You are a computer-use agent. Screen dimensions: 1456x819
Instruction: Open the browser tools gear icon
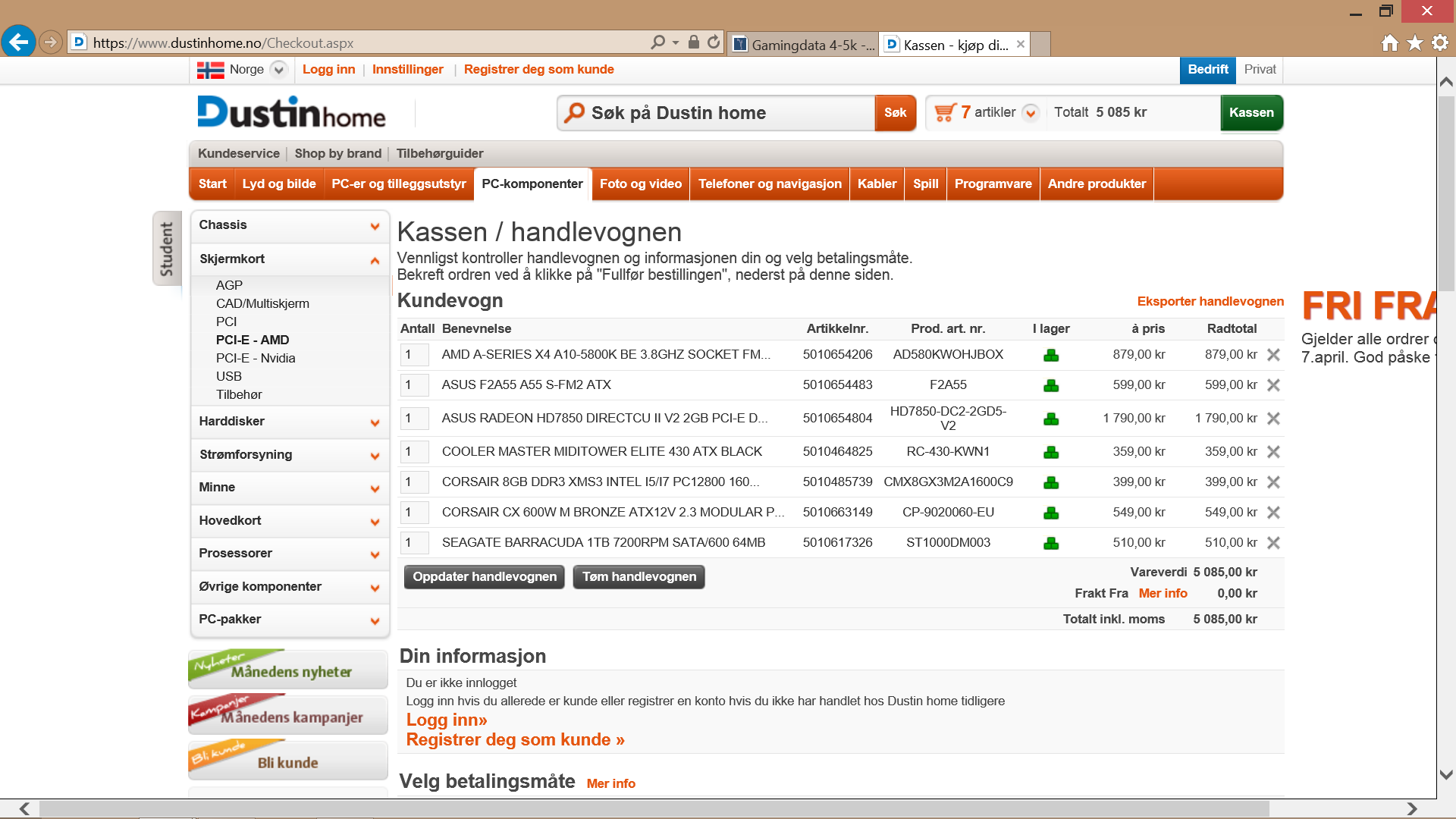tap(1440, 43)
